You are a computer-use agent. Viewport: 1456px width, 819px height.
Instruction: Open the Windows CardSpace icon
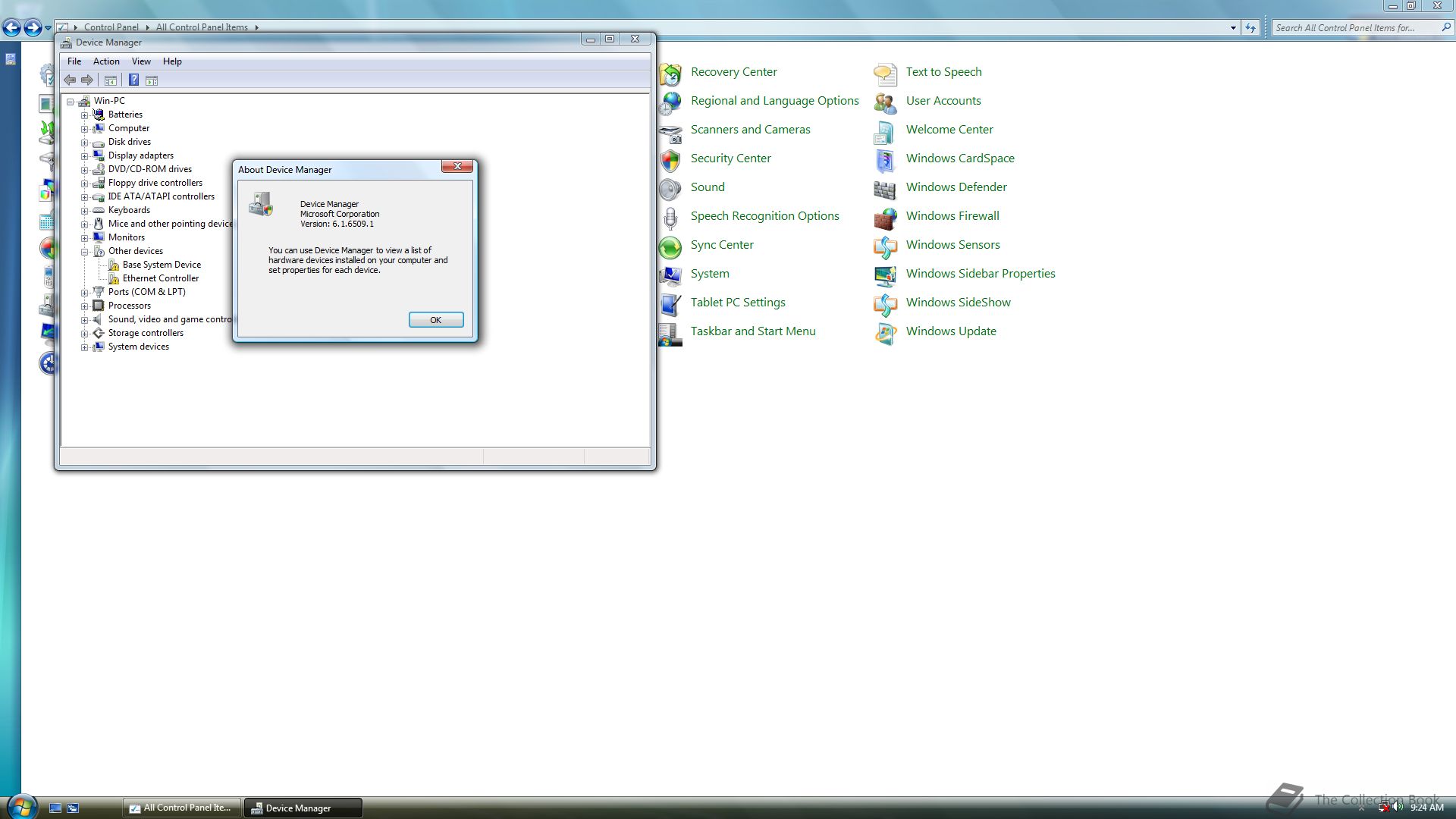(885, 160)
